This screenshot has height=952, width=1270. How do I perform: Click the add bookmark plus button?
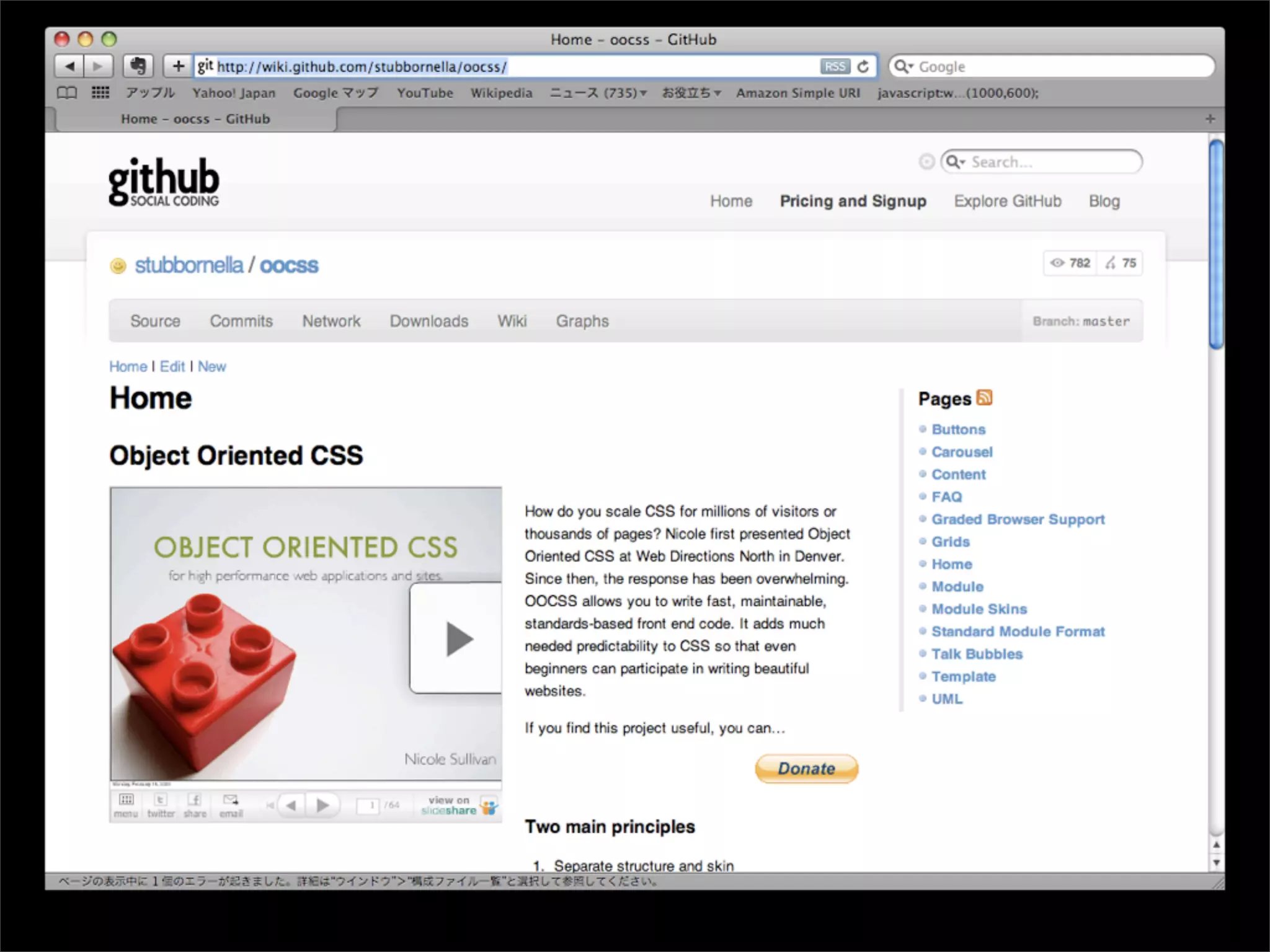[x=178, y=66]
